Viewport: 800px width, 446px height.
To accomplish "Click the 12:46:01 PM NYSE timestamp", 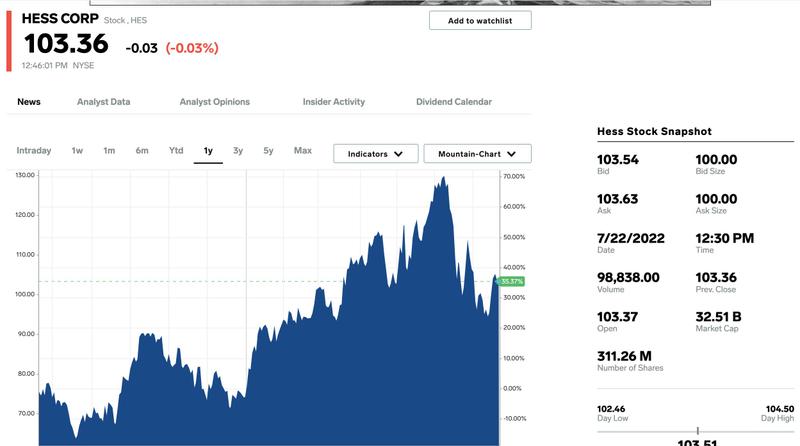I will [58, 65].
